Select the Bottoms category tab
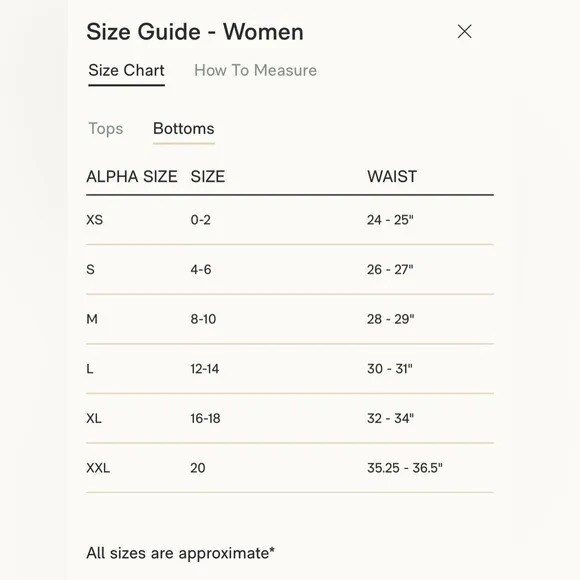The height and width of the screenshot is (580, 580). pyautogui.click(x=184, y=129)
